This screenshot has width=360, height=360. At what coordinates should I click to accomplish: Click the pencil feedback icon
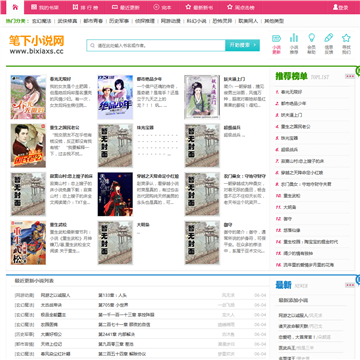[x=329, y=43]
